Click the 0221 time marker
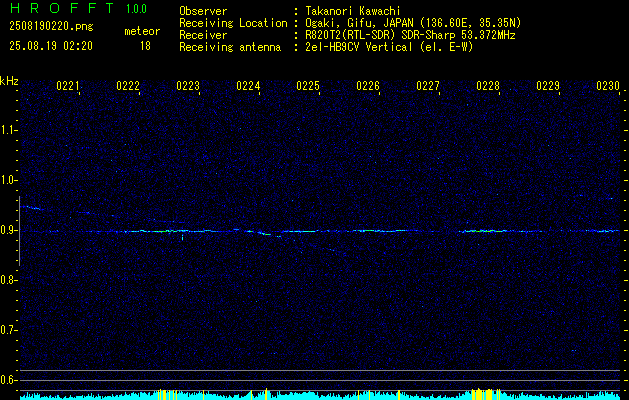The width and height of the screenshot is (629, 400). click(x=68, y=86)
